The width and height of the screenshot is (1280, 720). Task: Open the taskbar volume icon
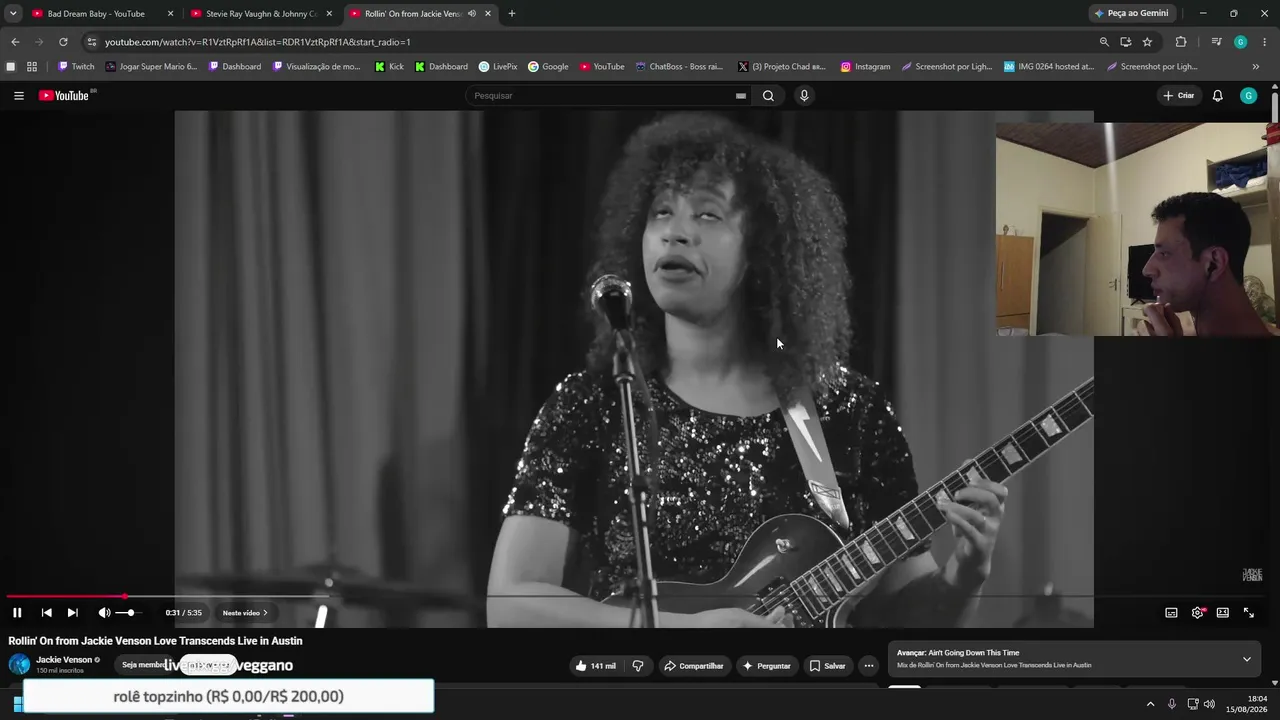(1209, 704)
